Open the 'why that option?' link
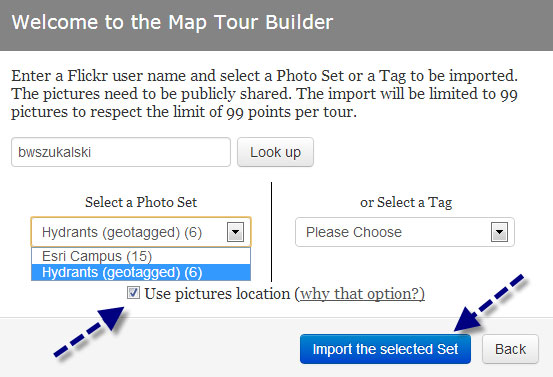Screen dimensions: 553x377 click(x=362, y=293)
